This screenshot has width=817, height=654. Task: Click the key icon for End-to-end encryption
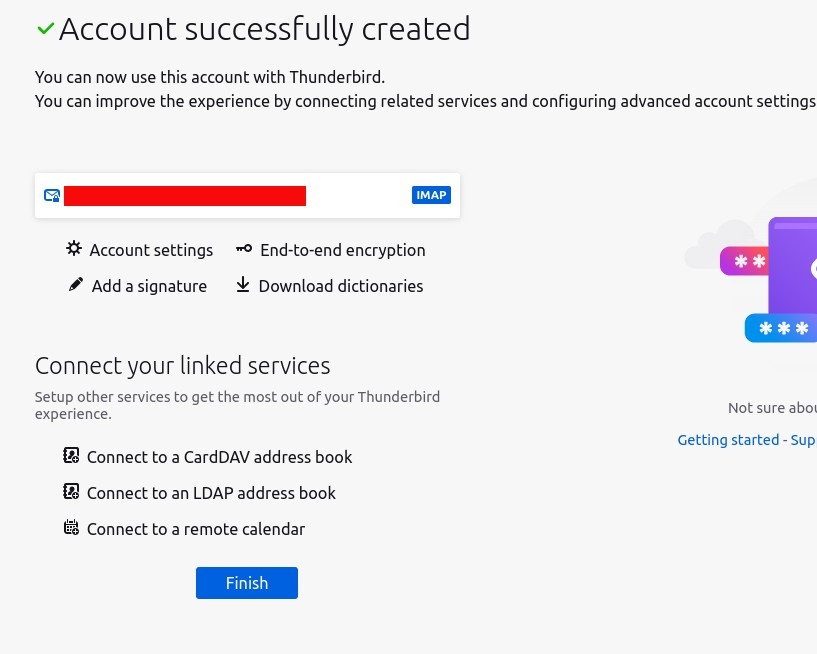pos(244,249)
